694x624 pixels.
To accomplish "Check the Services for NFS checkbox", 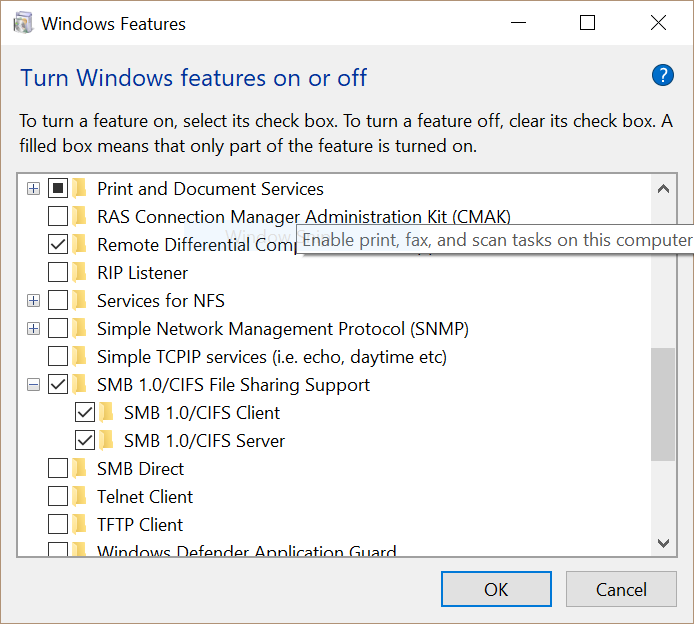I will click(x=58, y=300).
